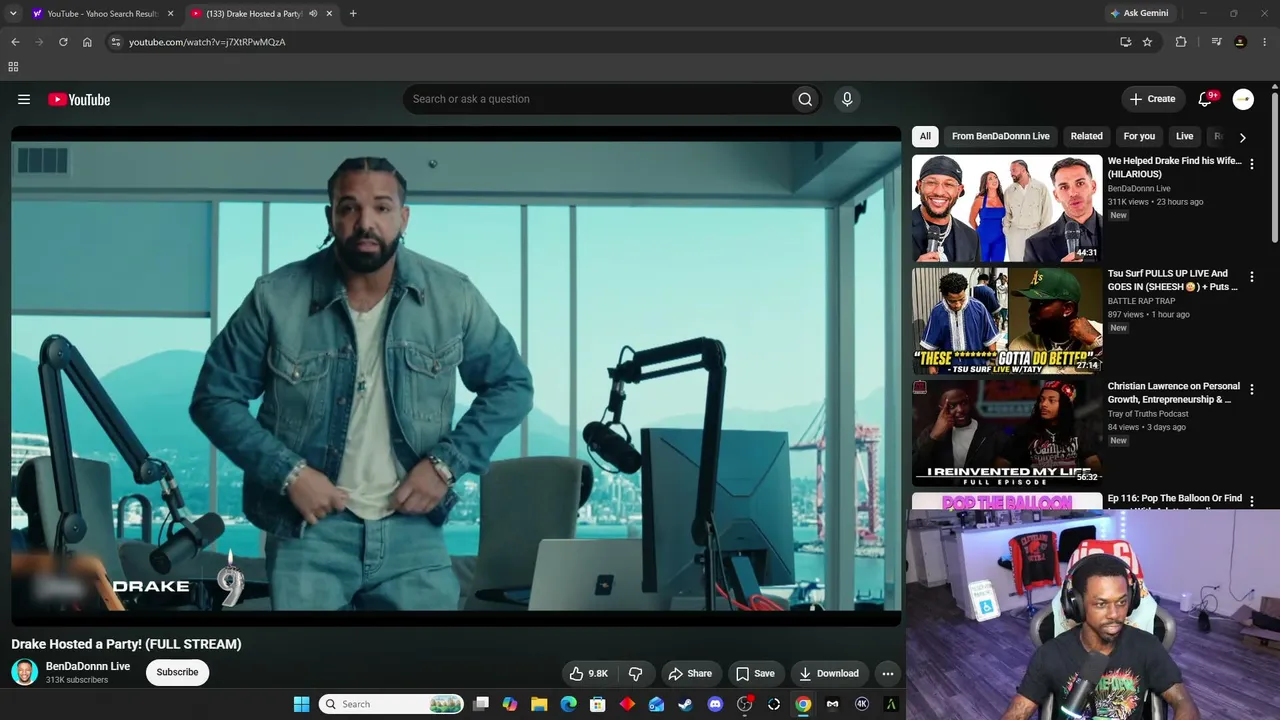
Task: Open 'We Helped Drake' video thumbnail
Action: (x=1007, y=208)
